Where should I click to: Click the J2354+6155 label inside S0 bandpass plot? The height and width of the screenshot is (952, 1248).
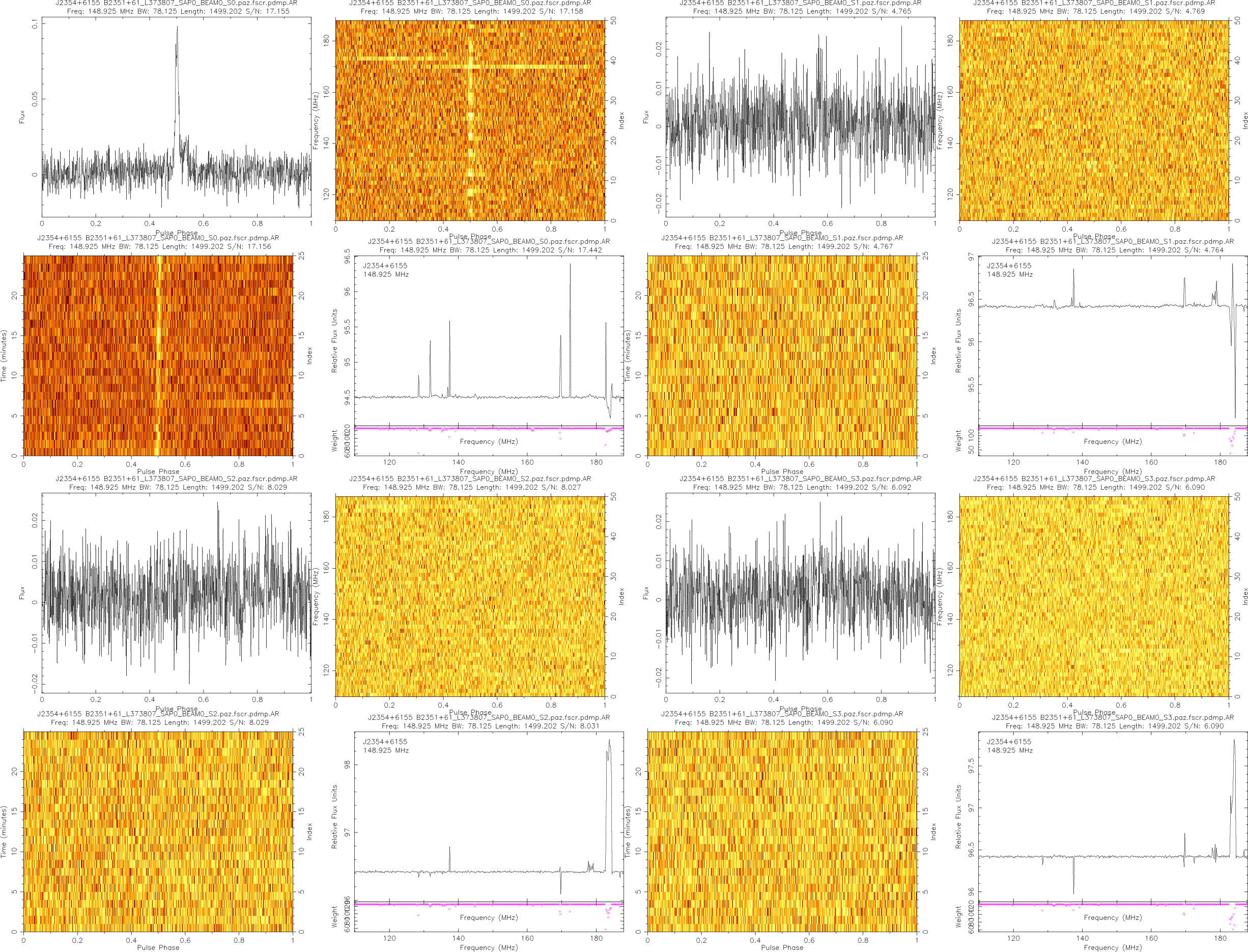[385, 266]
